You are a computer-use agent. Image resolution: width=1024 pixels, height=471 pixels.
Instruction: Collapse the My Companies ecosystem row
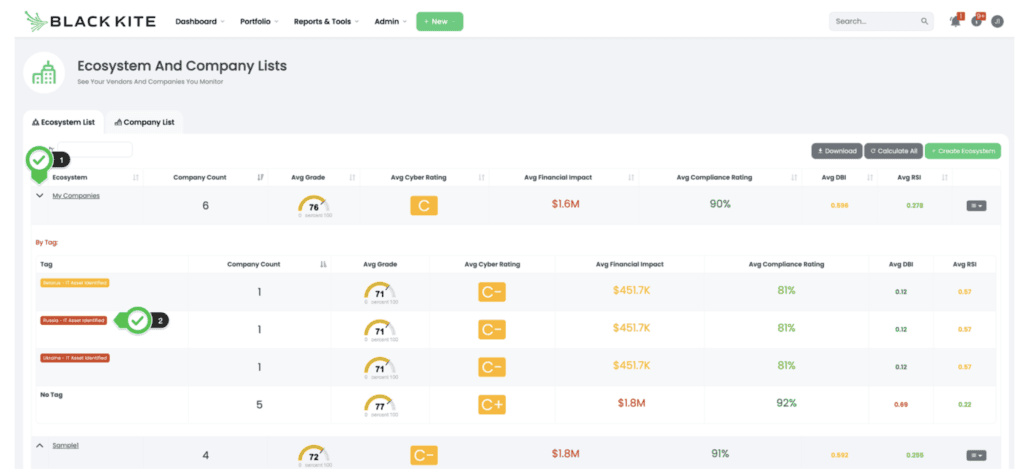pos(40,196)
